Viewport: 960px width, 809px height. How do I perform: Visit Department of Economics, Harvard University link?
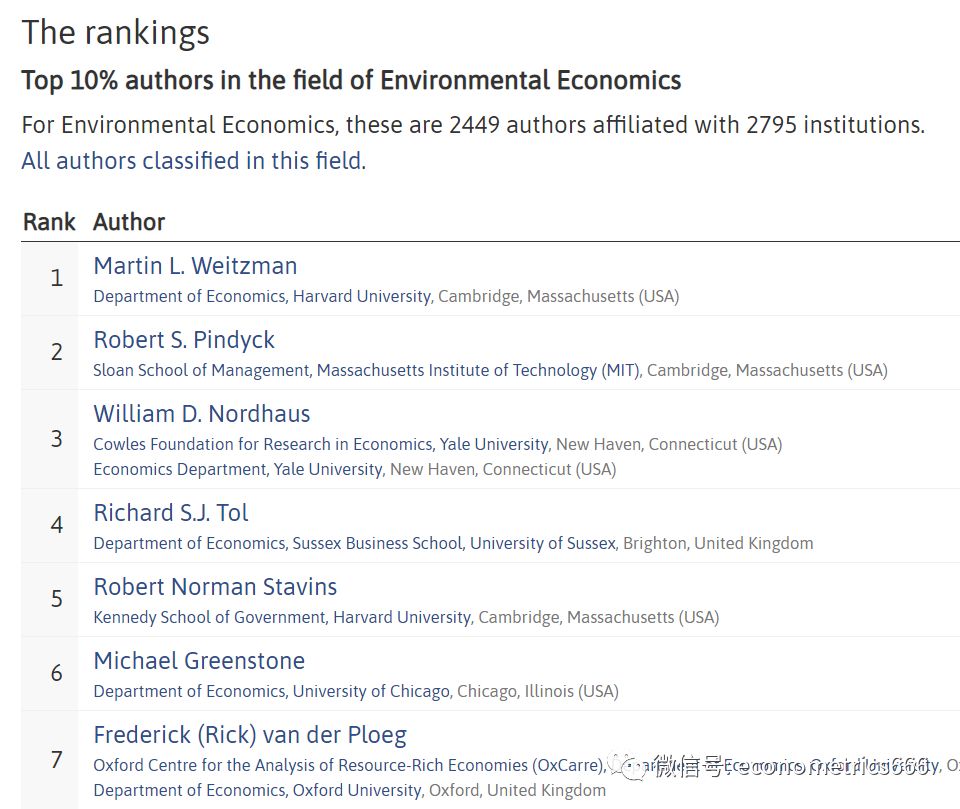pos(263,296)
